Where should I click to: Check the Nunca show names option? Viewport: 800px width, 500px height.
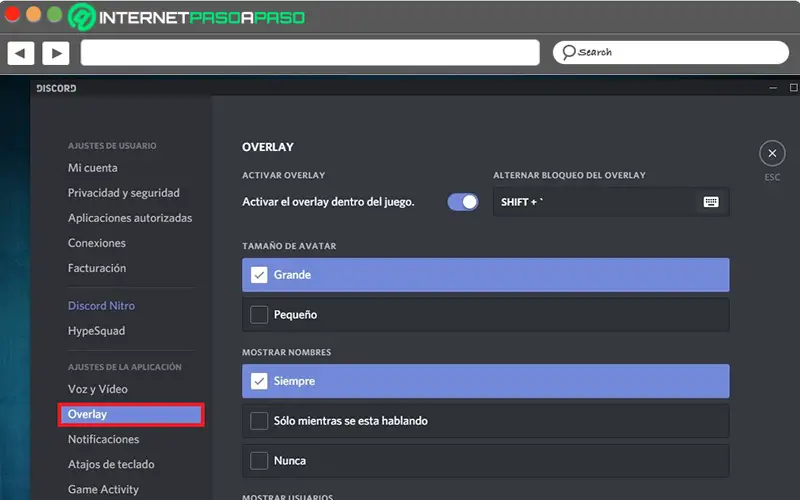259,461
